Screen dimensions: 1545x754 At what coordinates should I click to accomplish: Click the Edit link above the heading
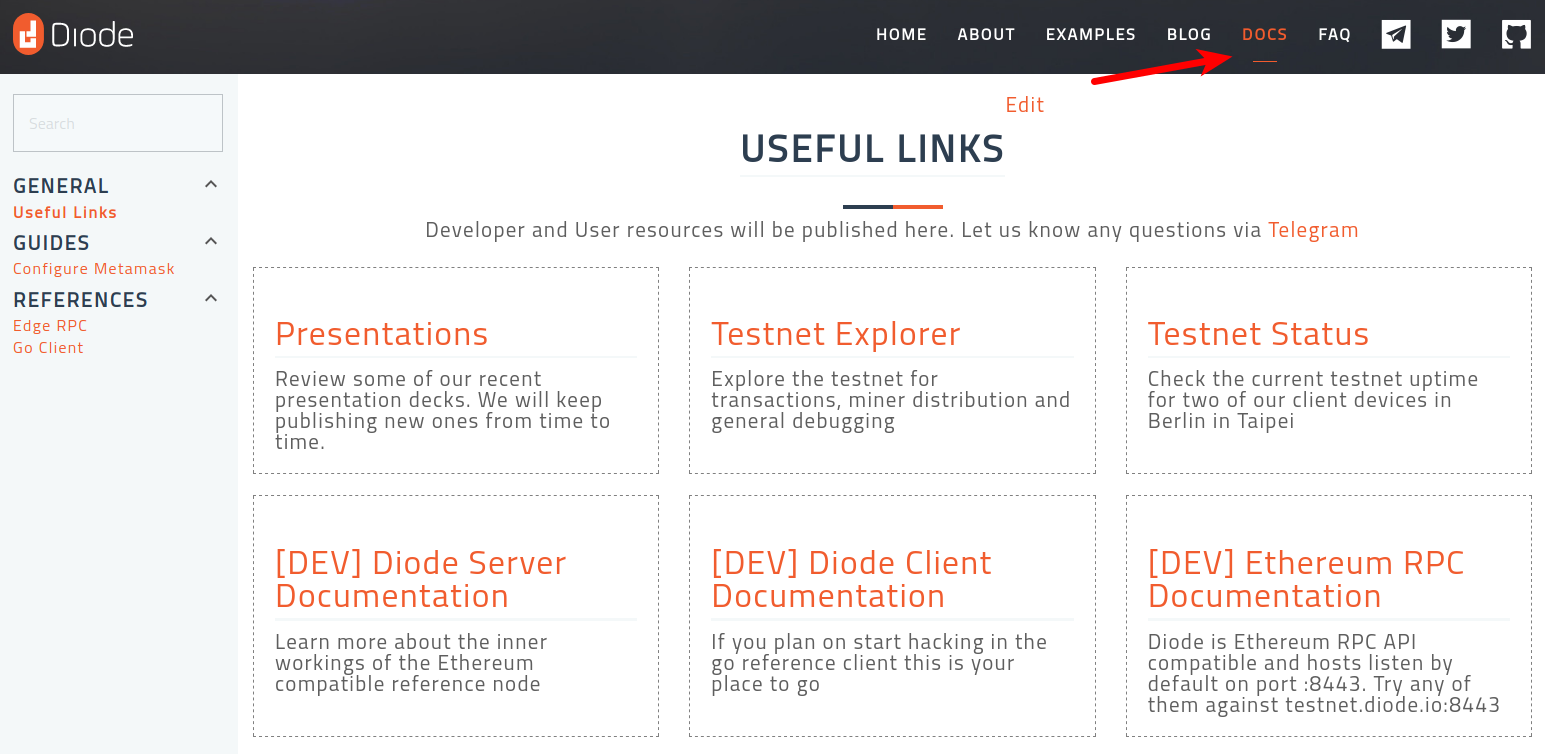[1025, 105]
